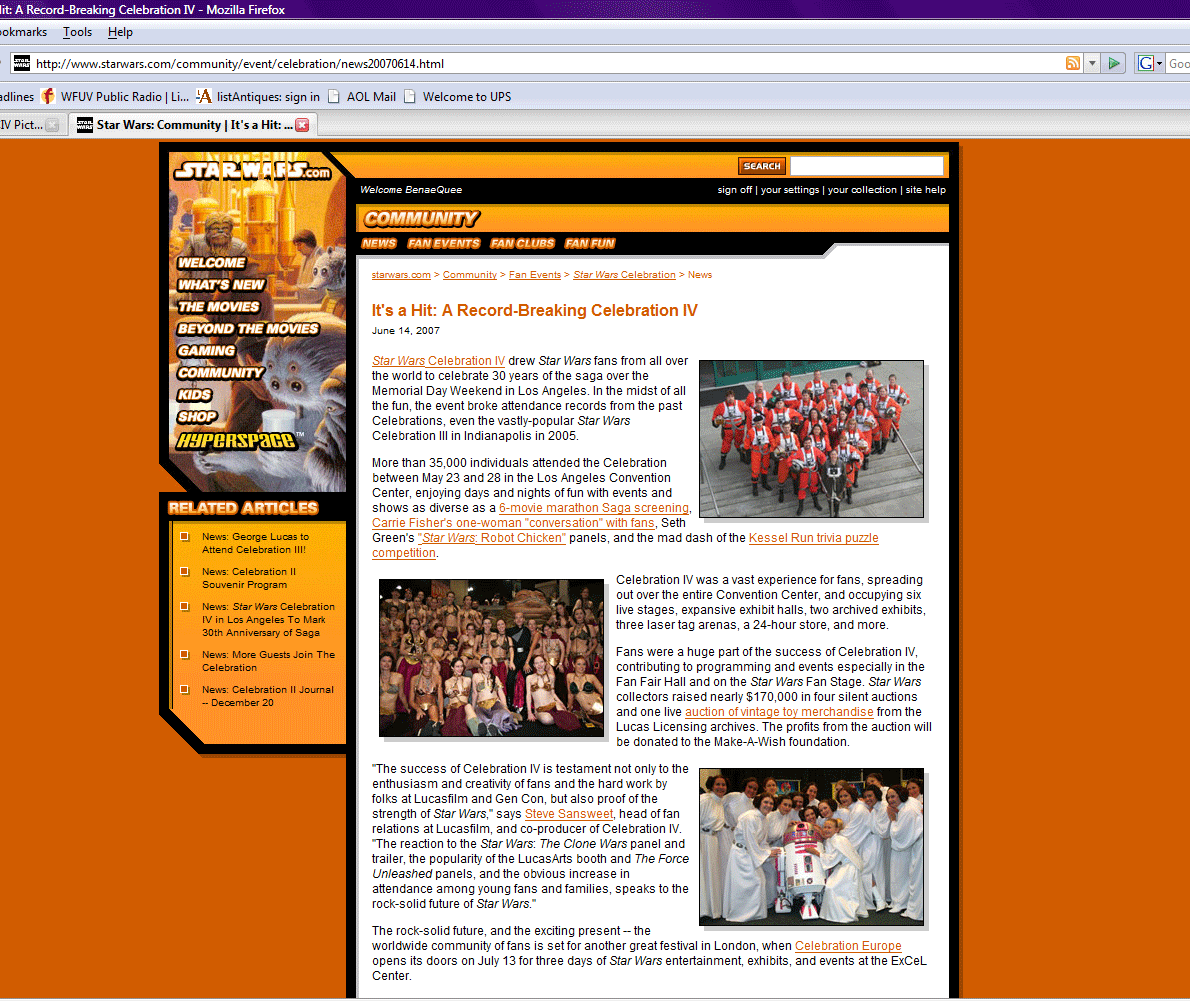
Task: Open the AOL Mail bookmark
Action: 363,96
